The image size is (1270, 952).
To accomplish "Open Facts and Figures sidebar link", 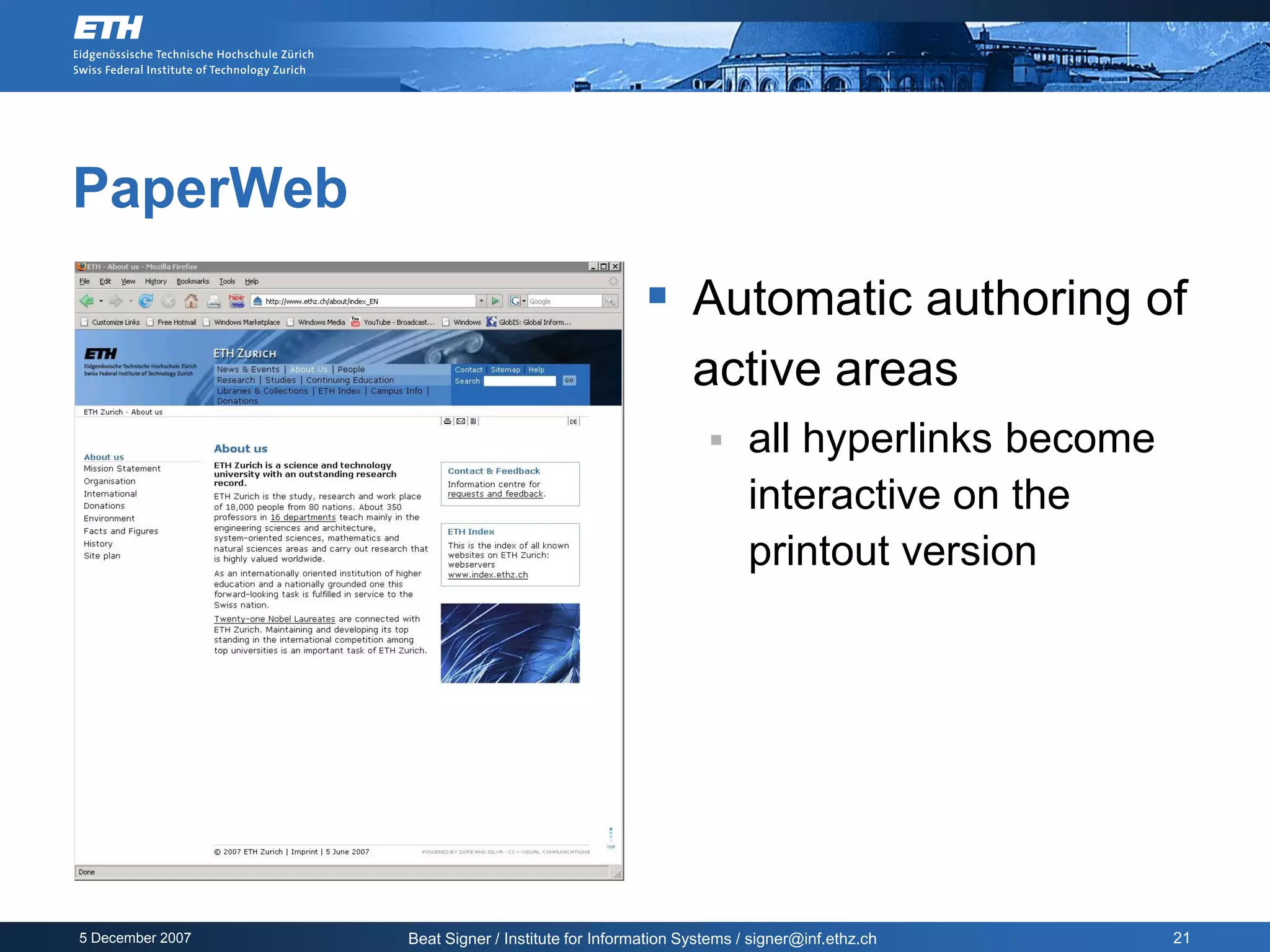I will [121, 531].
